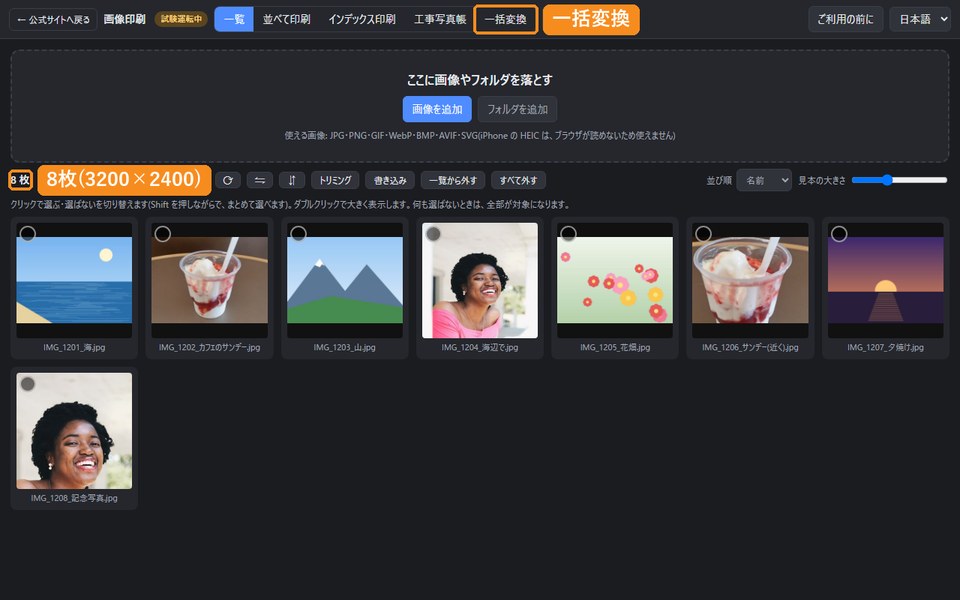Click the すべて外す button
This screenshot has width=960, height=600.
518,180
